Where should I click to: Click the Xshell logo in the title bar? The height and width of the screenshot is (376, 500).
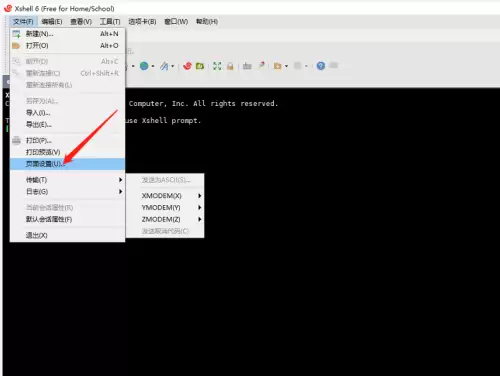tap(8, 8)
